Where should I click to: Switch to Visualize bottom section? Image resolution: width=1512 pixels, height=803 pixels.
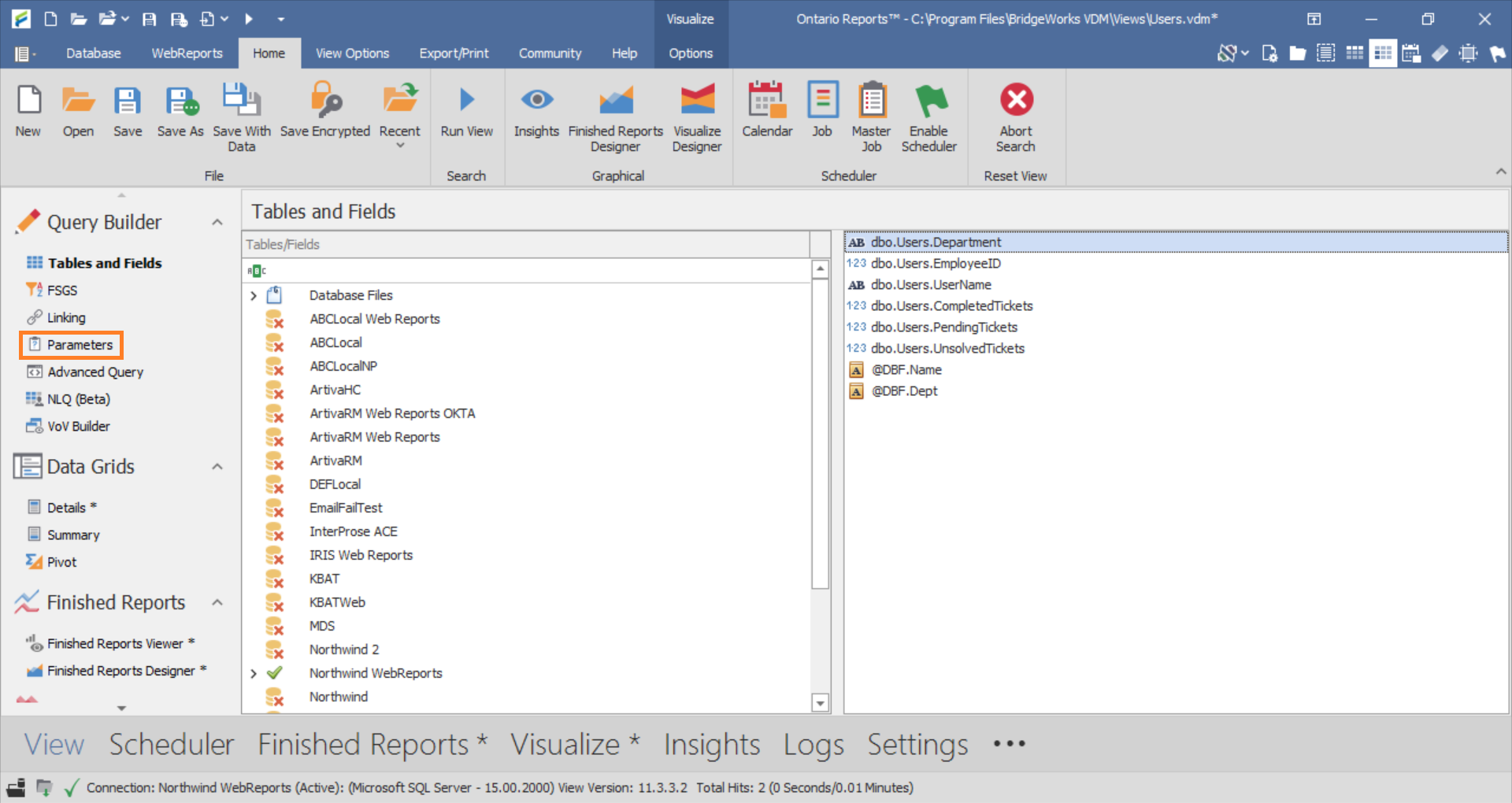click(x=575, y=744)
